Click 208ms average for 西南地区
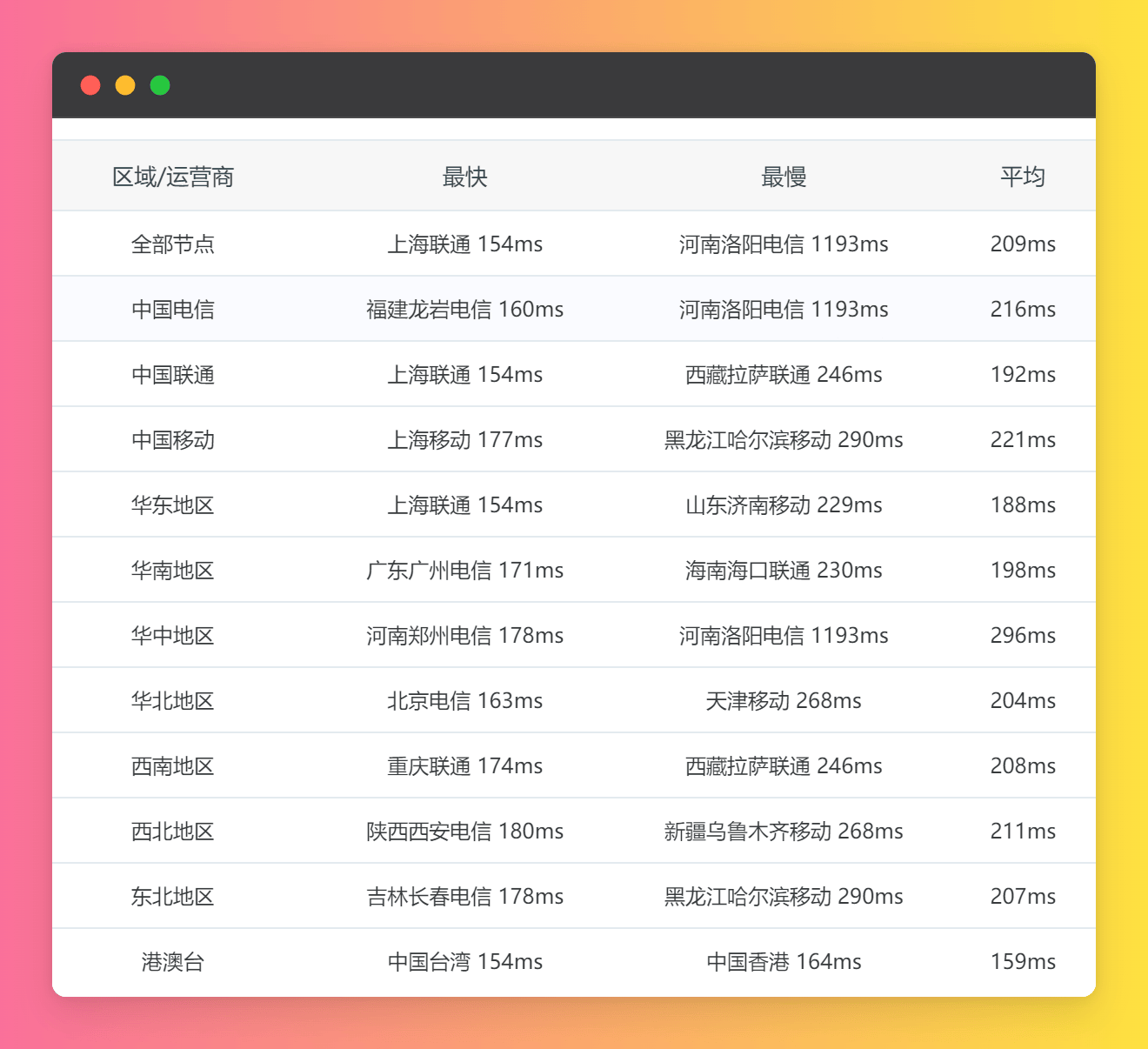 click(1023, 766)
